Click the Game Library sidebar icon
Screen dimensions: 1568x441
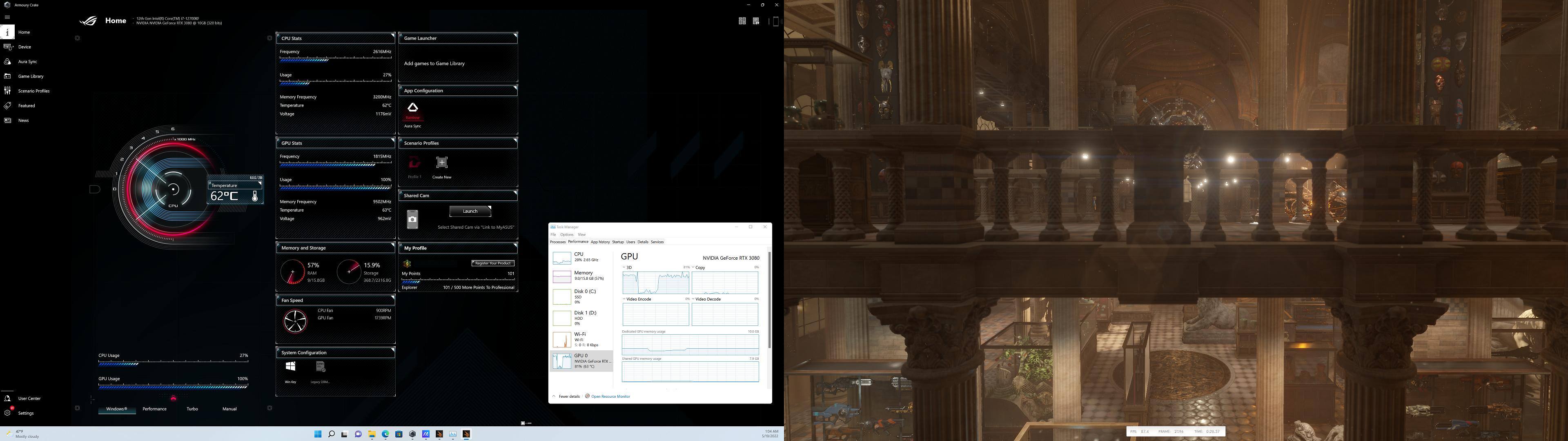point(7,76)
